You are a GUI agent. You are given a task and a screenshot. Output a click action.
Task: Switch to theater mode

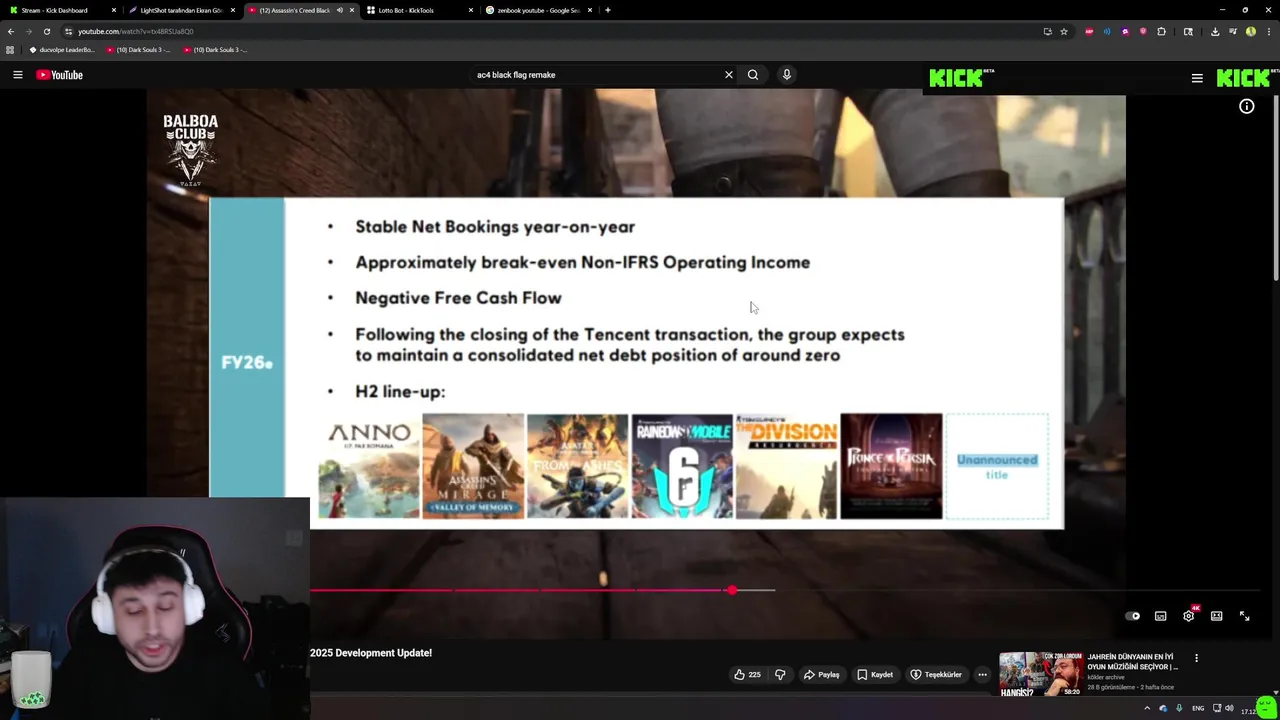(x=1217, y=616)
